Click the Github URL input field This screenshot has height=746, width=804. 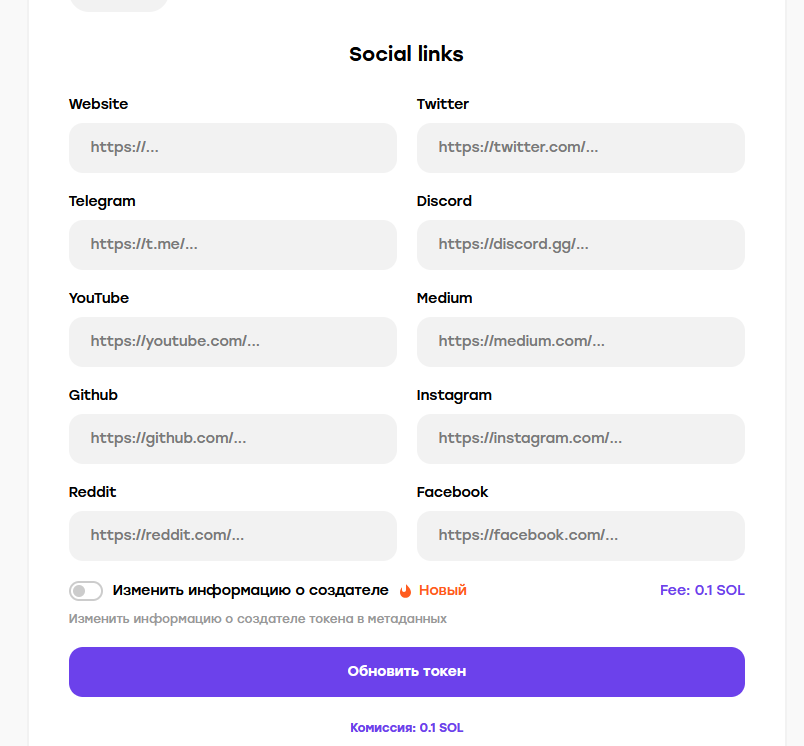232,439
